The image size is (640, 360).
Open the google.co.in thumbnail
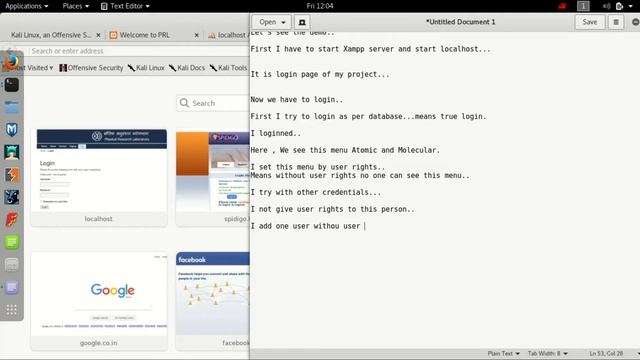coord(99,301)
